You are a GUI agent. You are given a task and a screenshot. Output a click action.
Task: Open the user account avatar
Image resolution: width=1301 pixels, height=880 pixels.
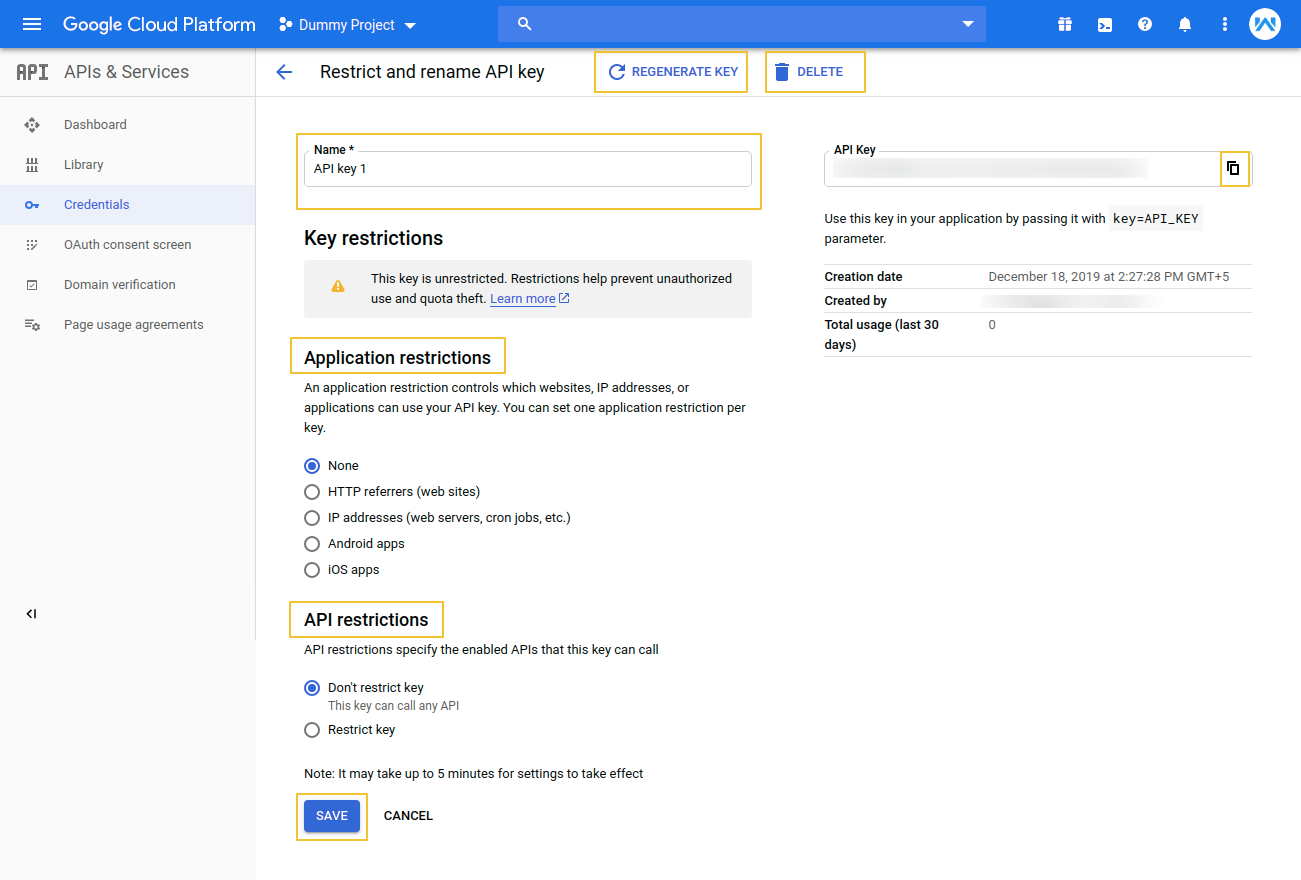tap(1265, 24)
